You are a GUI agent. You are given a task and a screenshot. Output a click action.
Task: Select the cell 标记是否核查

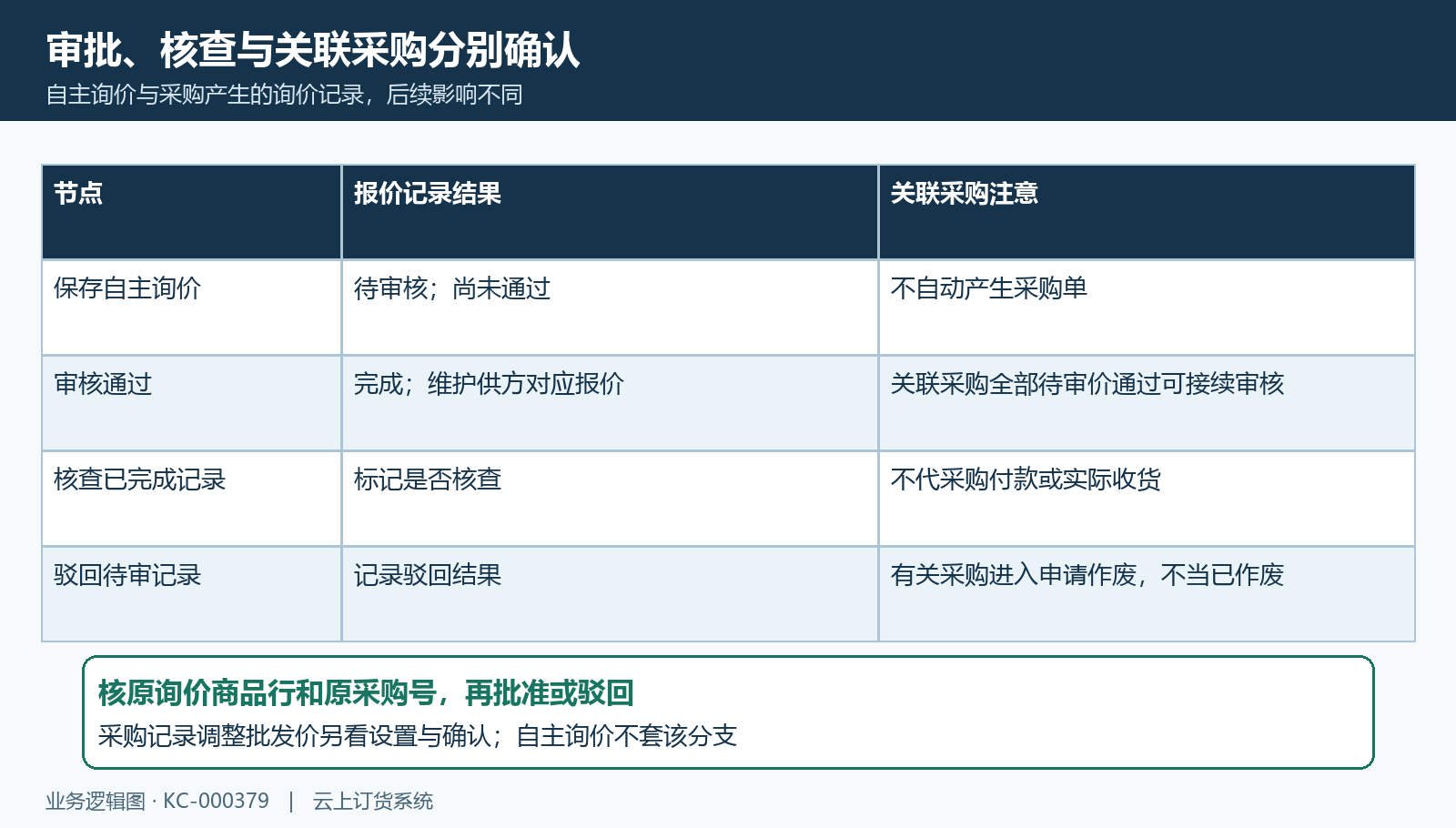tap(610, 499)
